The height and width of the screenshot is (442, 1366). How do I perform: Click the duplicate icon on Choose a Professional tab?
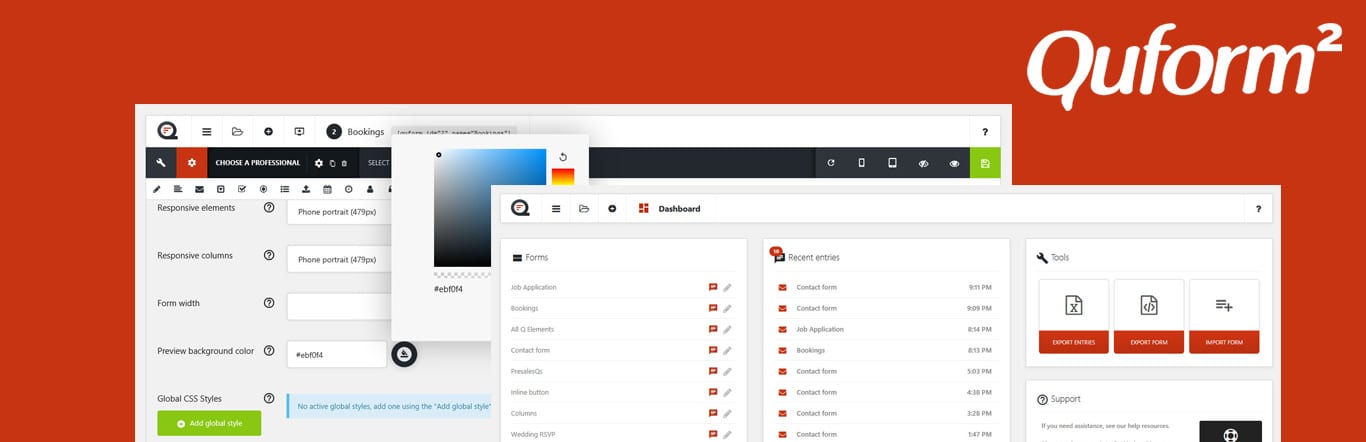[333, 163]
